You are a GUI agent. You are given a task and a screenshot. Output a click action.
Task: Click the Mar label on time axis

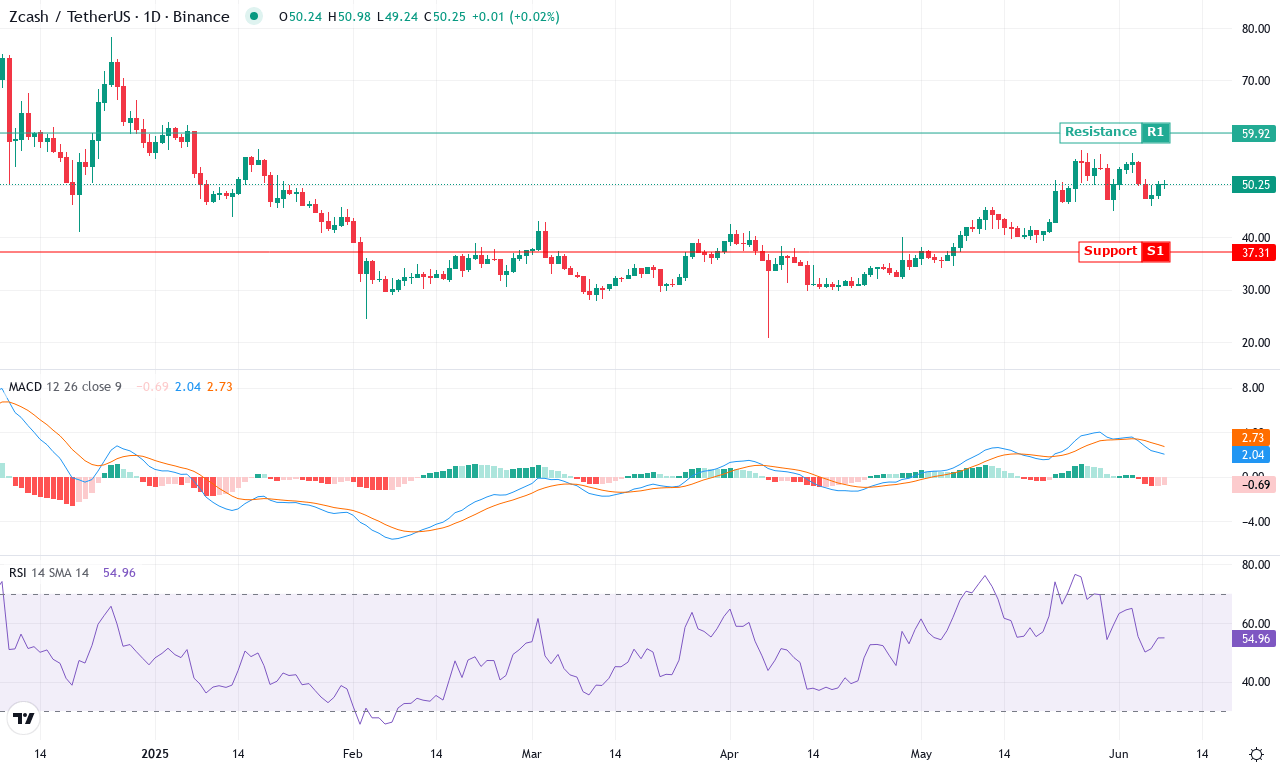coord(531,754)
